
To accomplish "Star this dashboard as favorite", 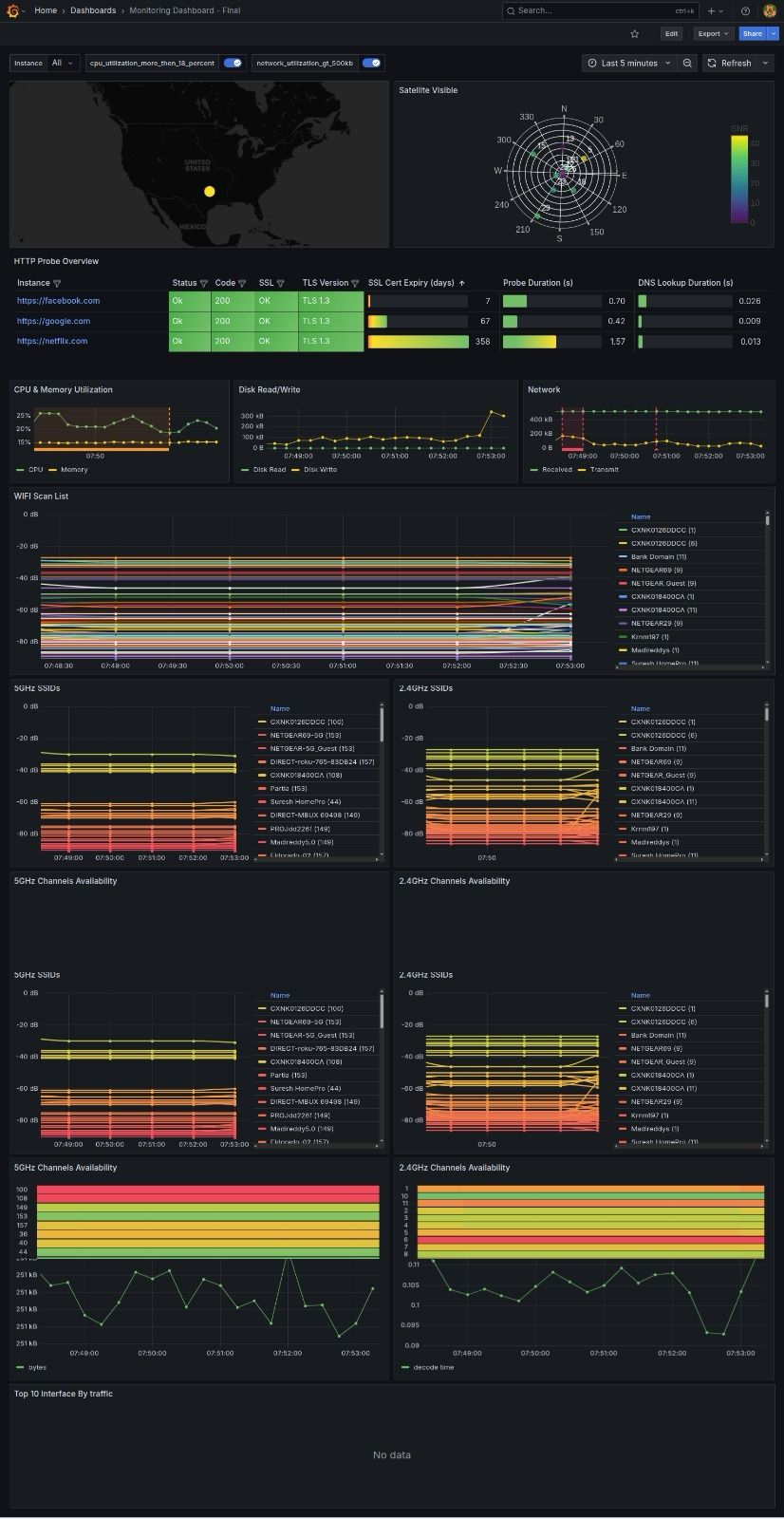I will click(x=634, y=33).
